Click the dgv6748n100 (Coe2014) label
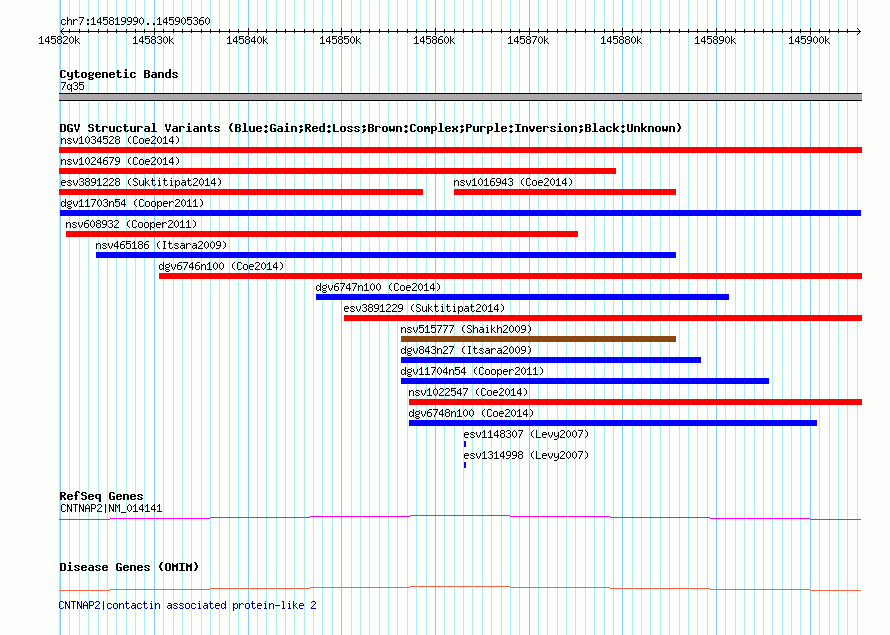890x635 pixels. click(x=471, y=413)
